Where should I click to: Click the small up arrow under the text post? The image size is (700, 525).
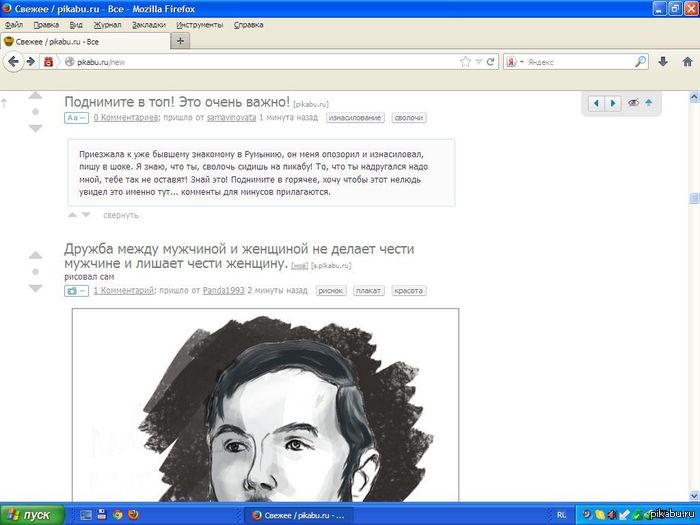(72, 215)
